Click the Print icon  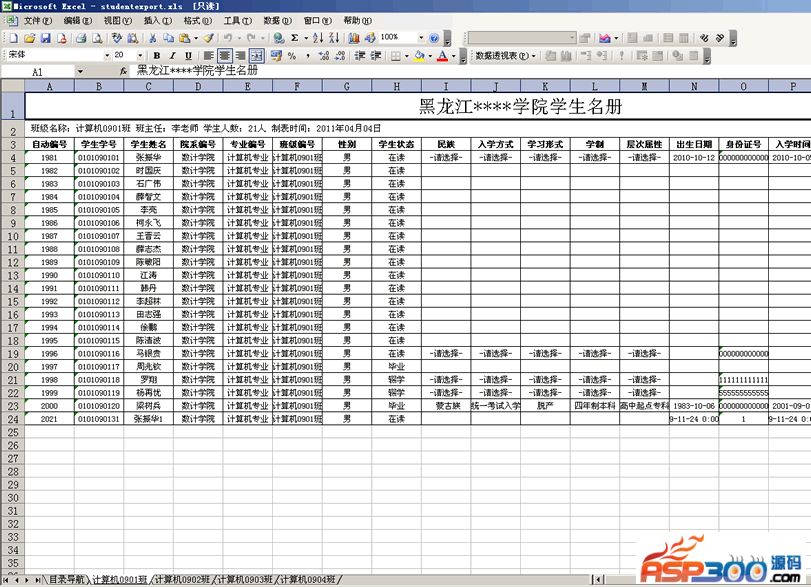(81, 38)
